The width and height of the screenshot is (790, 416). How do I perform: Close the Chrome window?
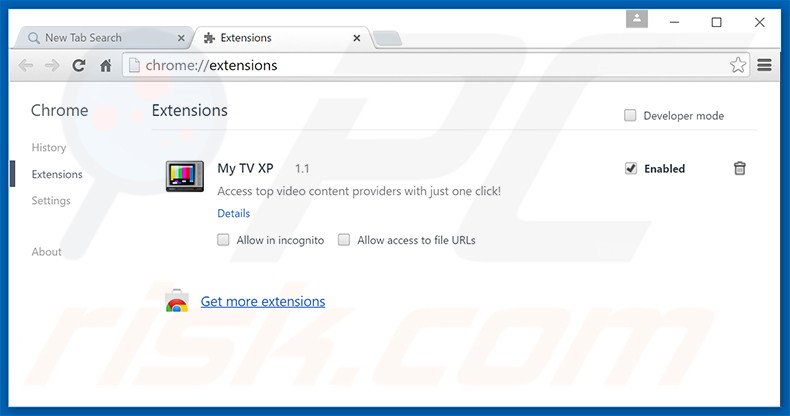click(760, 22)
